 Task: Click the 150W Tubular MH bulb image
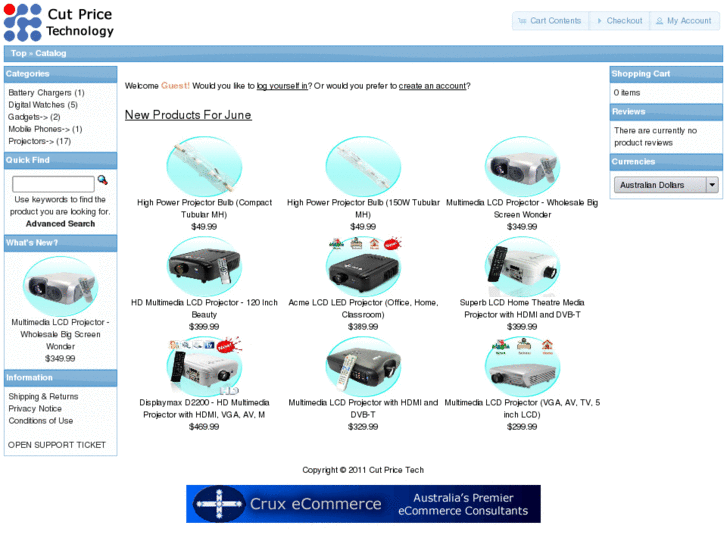(363, 166)
